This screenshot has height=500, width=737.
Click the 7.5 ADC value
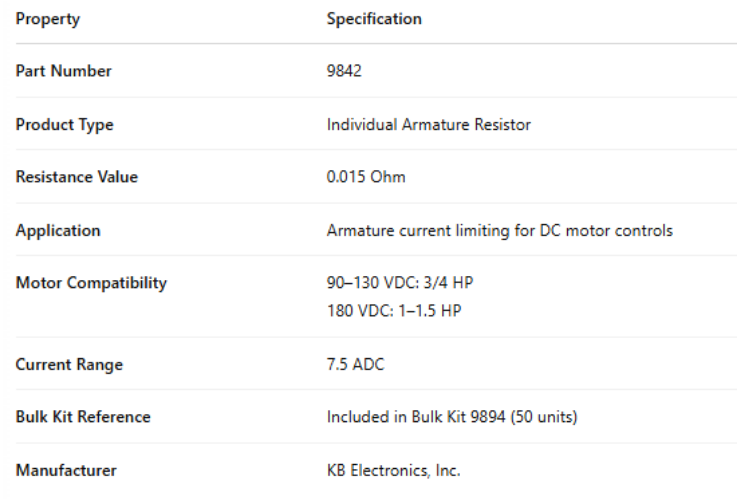point(355,365)
